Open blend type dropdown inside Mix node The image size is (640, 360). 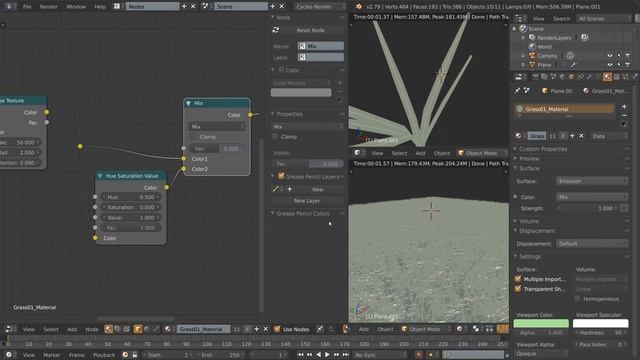click(217, 127)
